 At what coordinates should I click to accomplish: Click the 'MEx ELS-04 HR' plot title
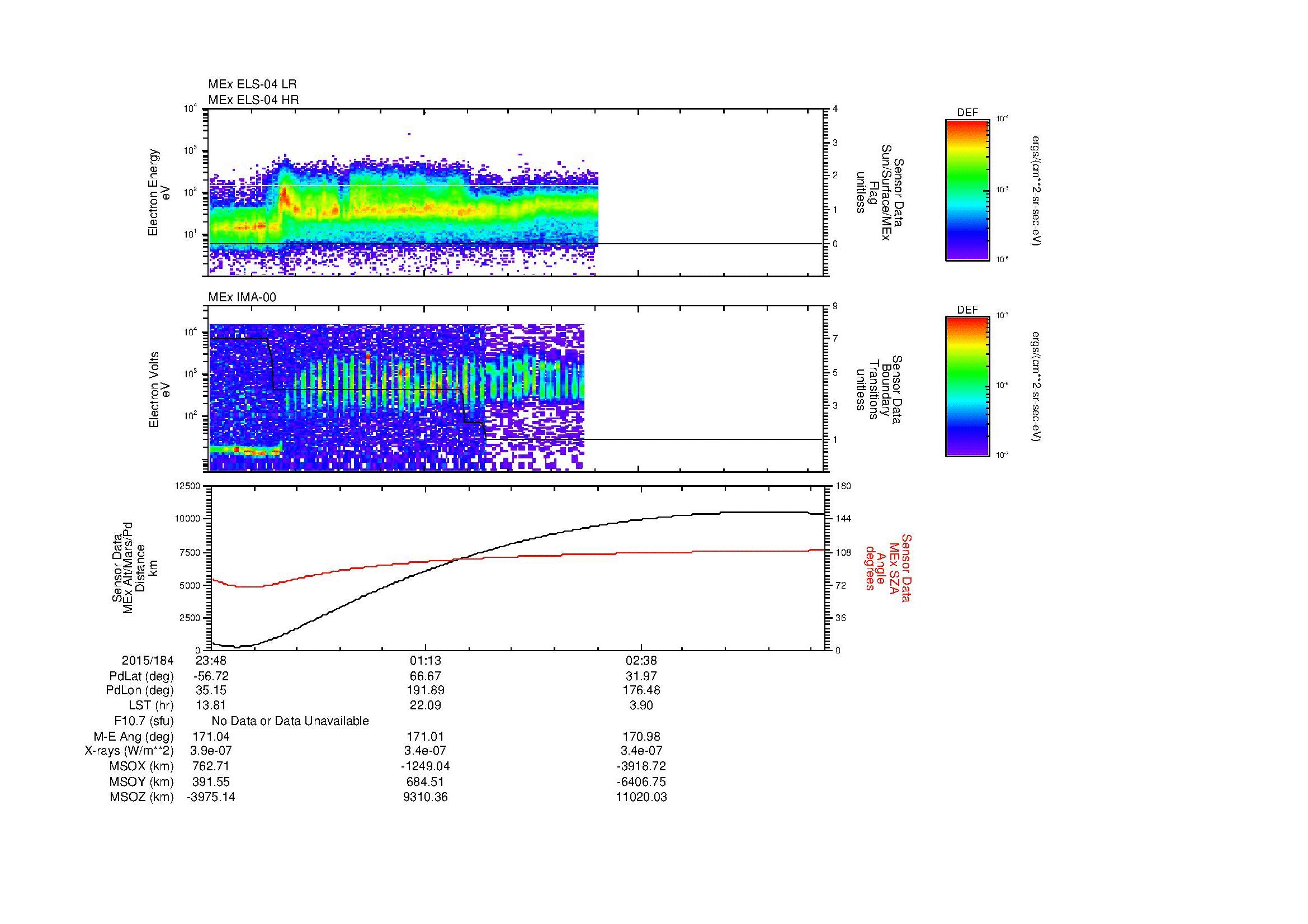[x=253, y=99]
